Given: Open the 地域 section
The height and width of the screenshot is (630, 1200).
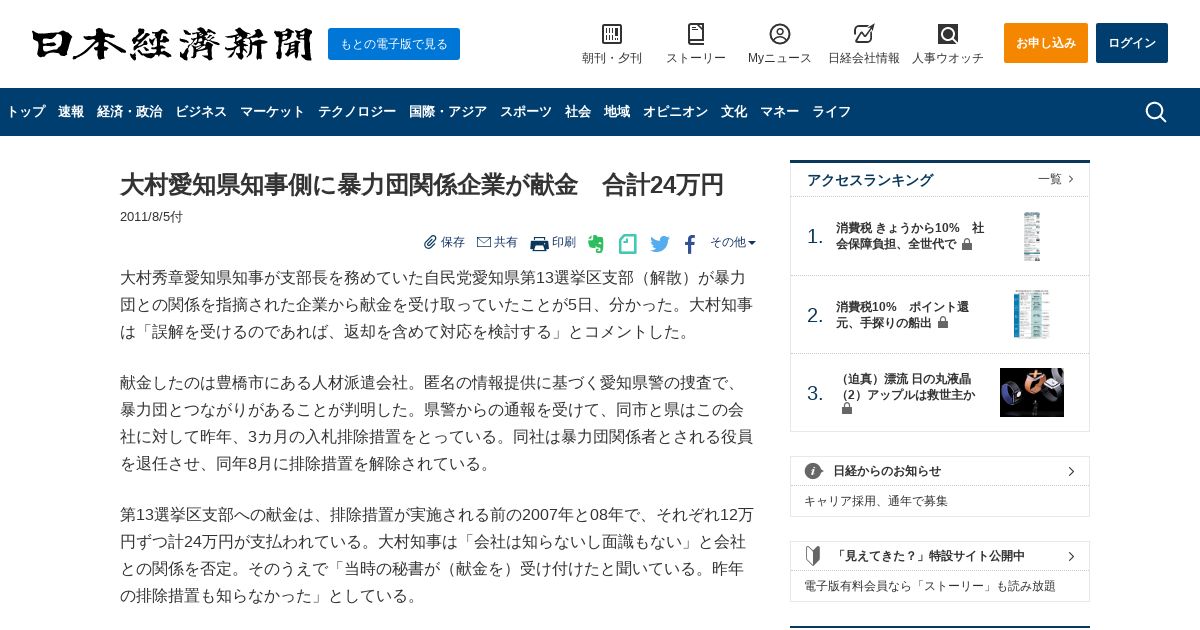Looking at the screenshot, I should (617, 112).
